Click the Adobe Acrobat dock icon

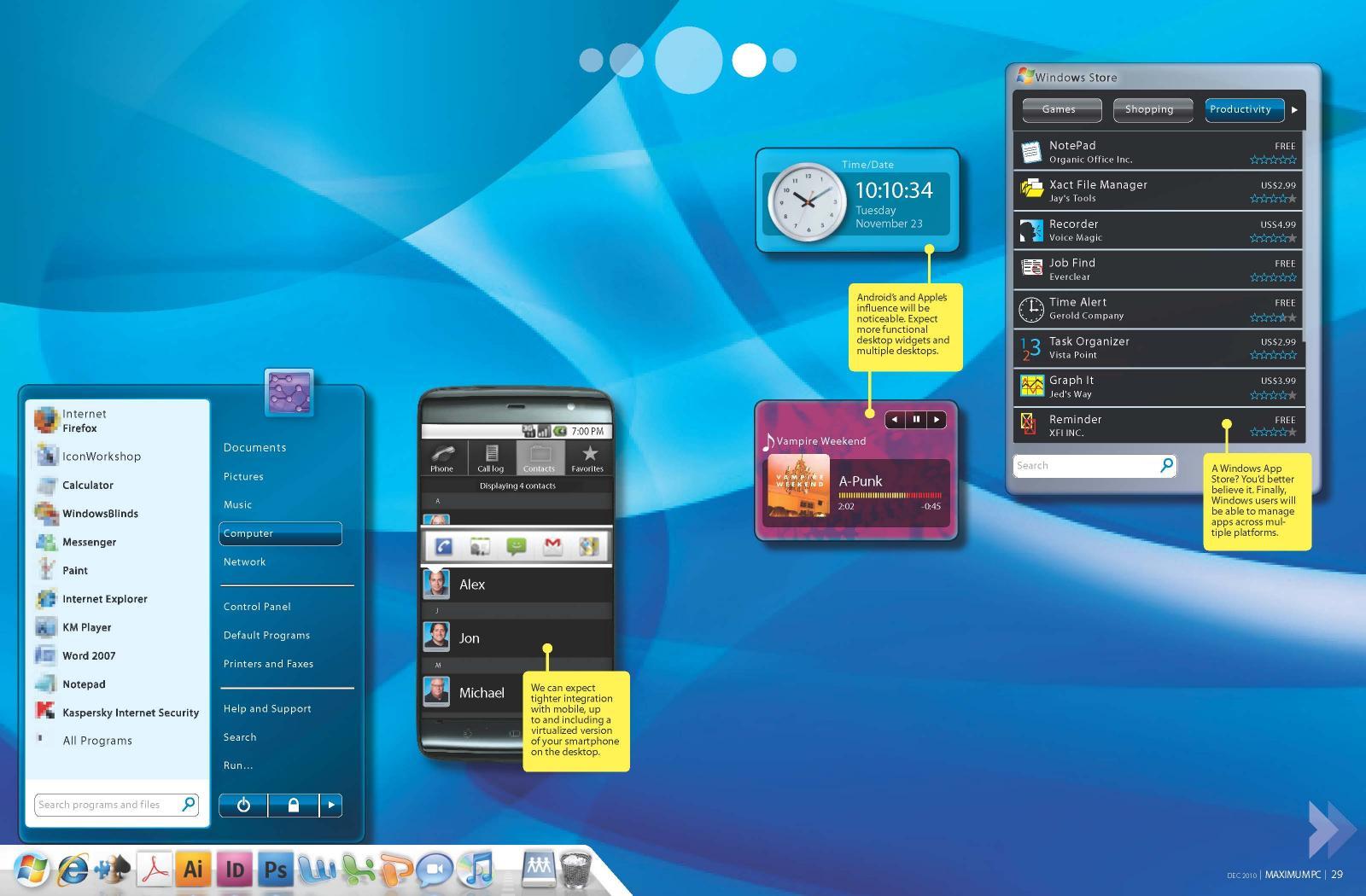(x=155, y=869)
